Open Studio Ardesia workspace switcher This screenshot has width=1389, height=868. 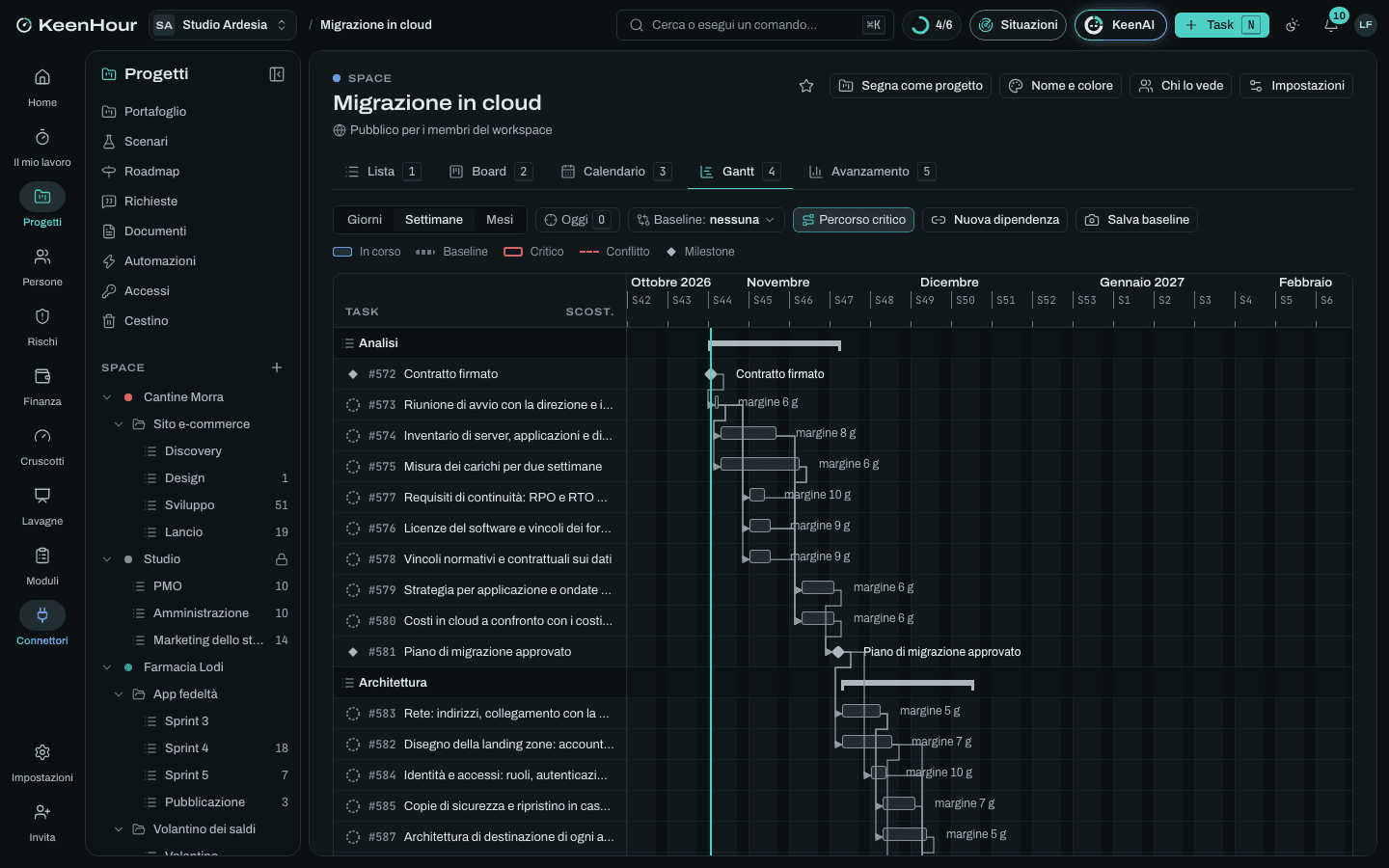point(222,25)
